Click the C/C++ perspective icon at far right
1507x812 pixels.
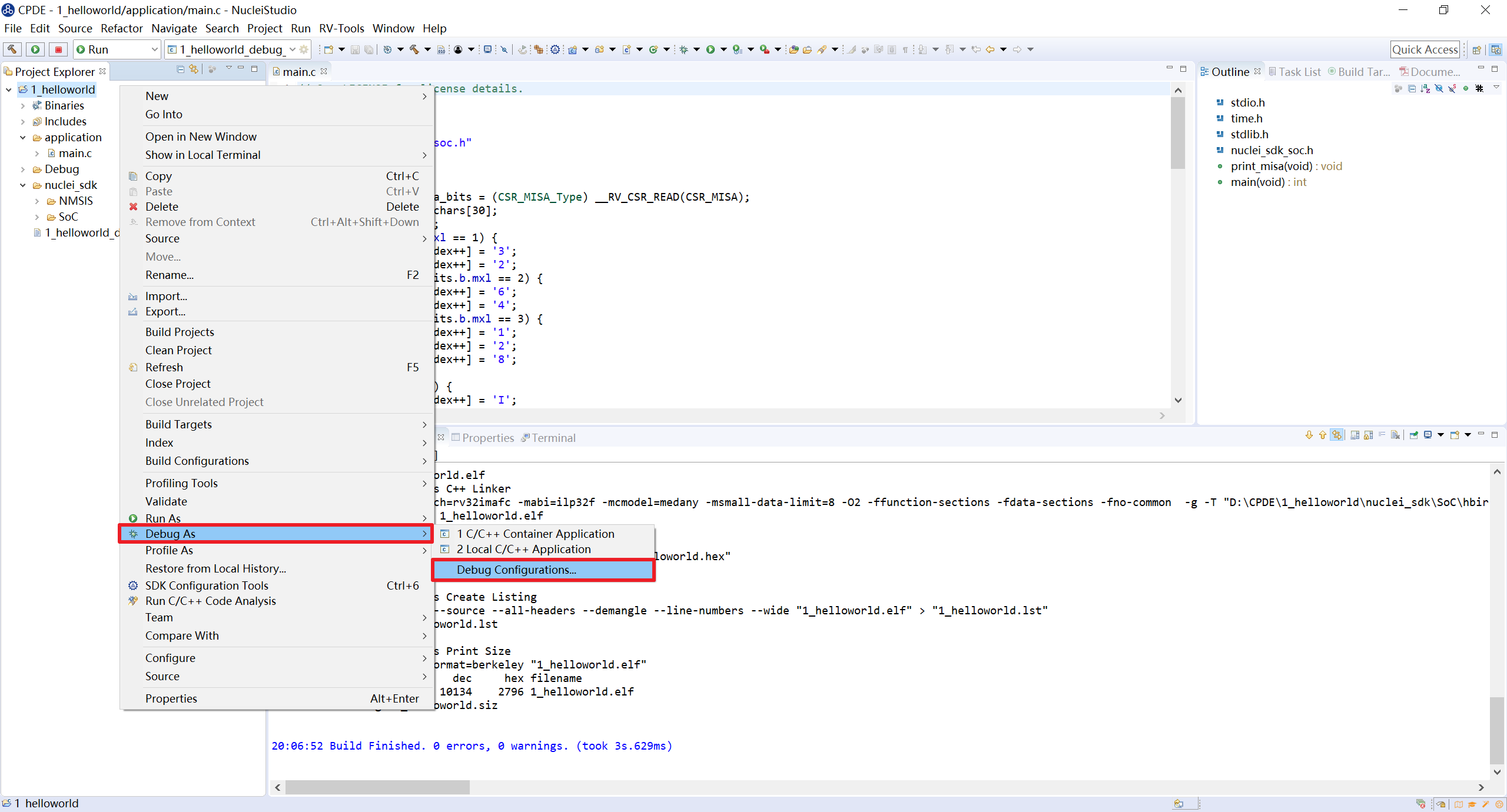[1495, 49]
